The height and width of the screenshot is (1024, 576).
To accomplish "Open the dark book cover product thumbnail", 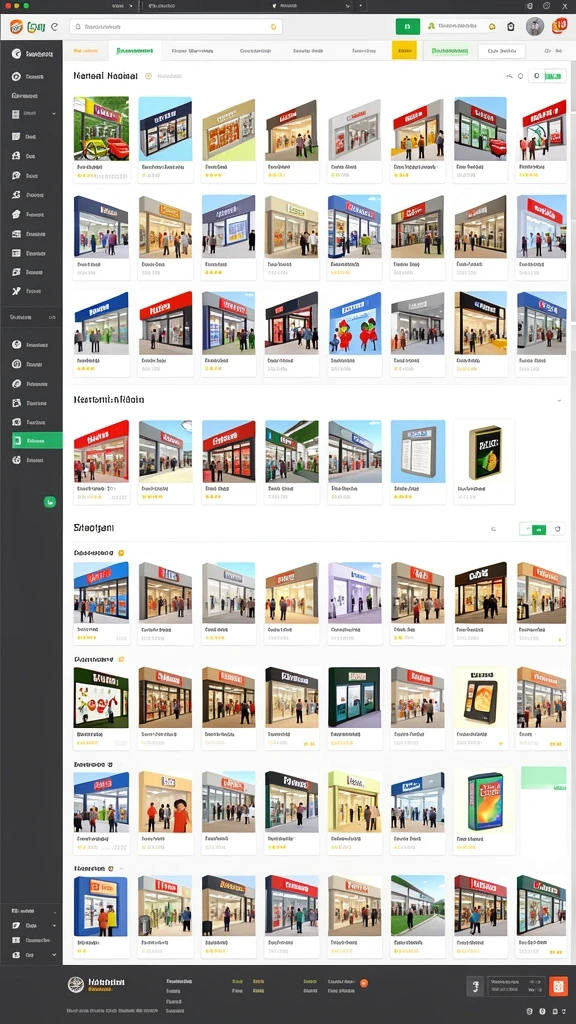I will [483, 452].
